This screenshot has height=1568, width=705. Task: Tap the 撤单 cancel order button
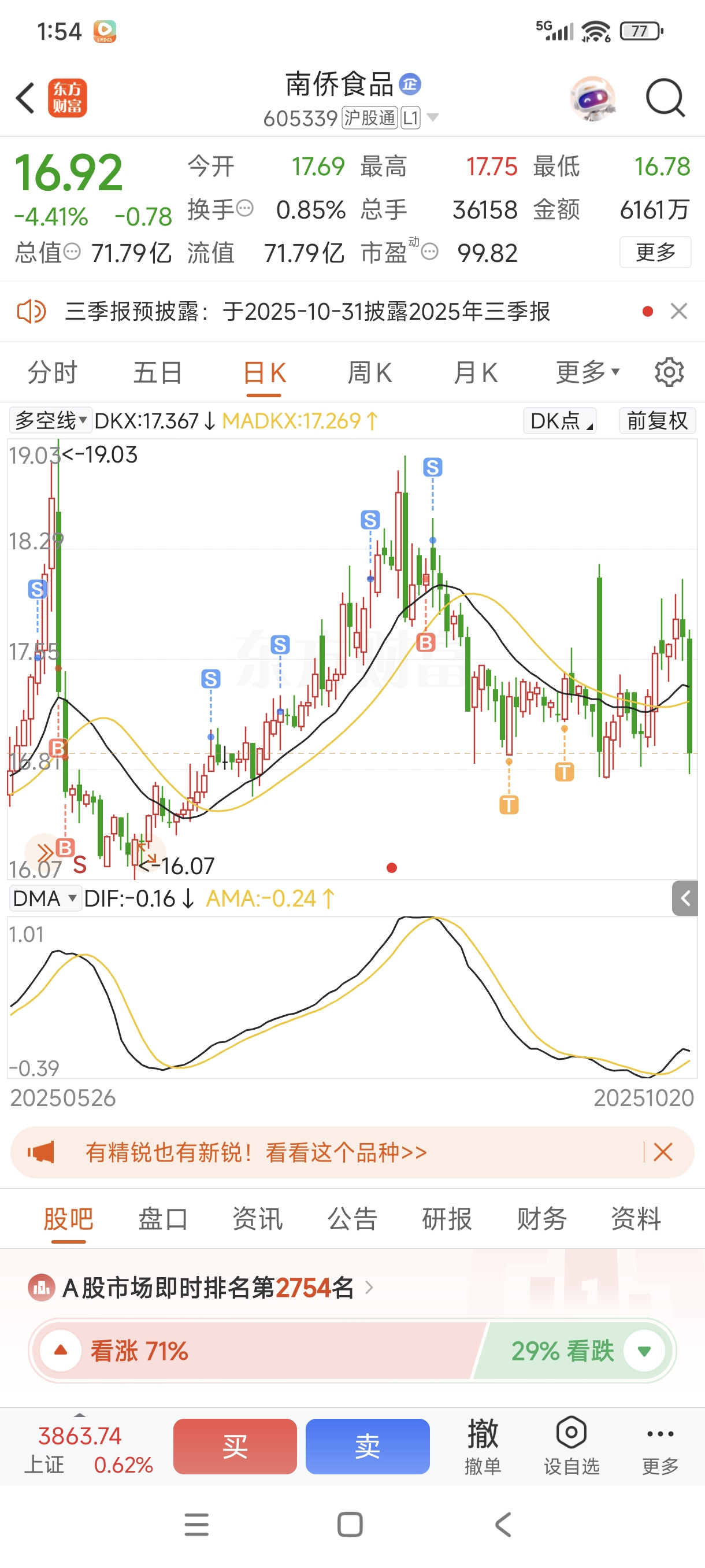pyautogui.click(x=483, y=1446)
